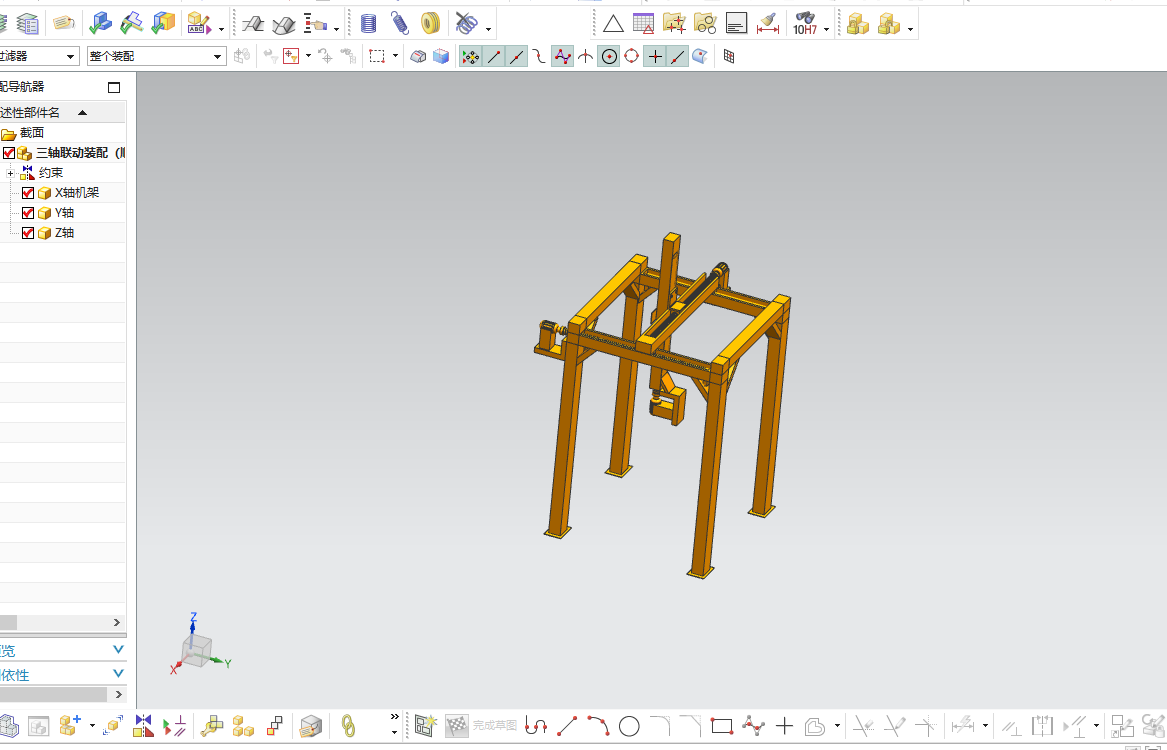This screenshot has width=1167, height=750.
Task: Click the part with ABC label pencil icon
Action: 199,24
